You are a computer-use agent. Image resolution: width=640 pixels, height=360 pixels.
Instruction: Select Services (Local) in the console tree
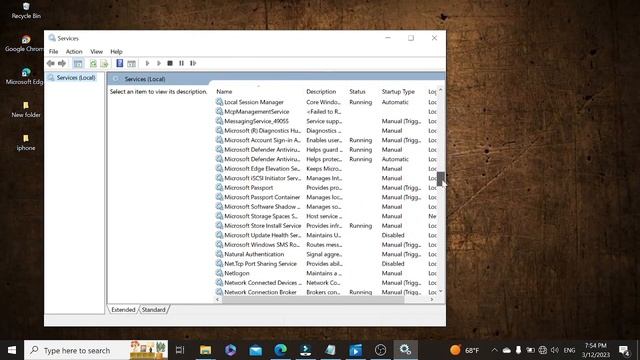pos(76,78)
